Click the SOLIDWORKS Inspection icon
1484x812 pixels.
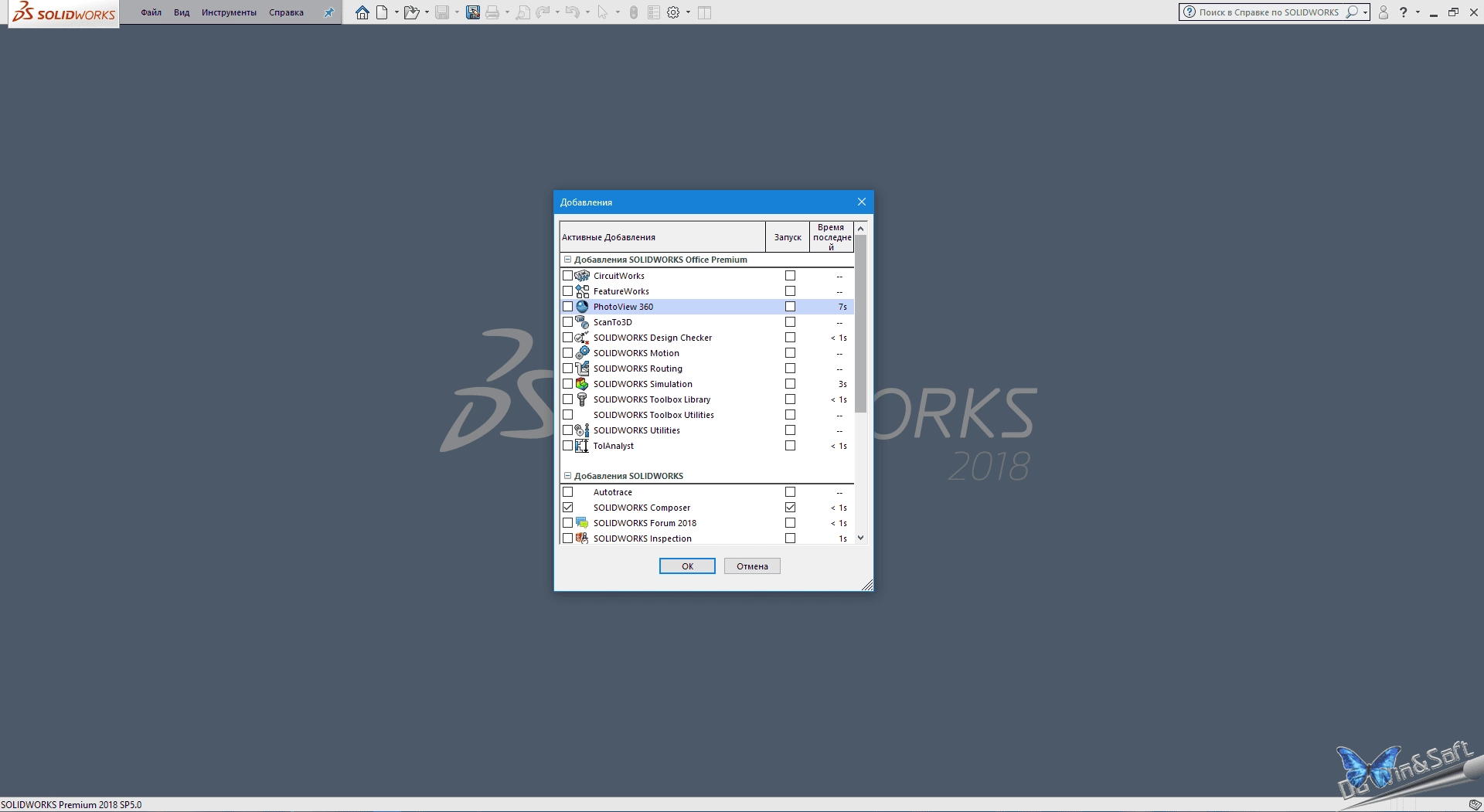click(582, 539)
